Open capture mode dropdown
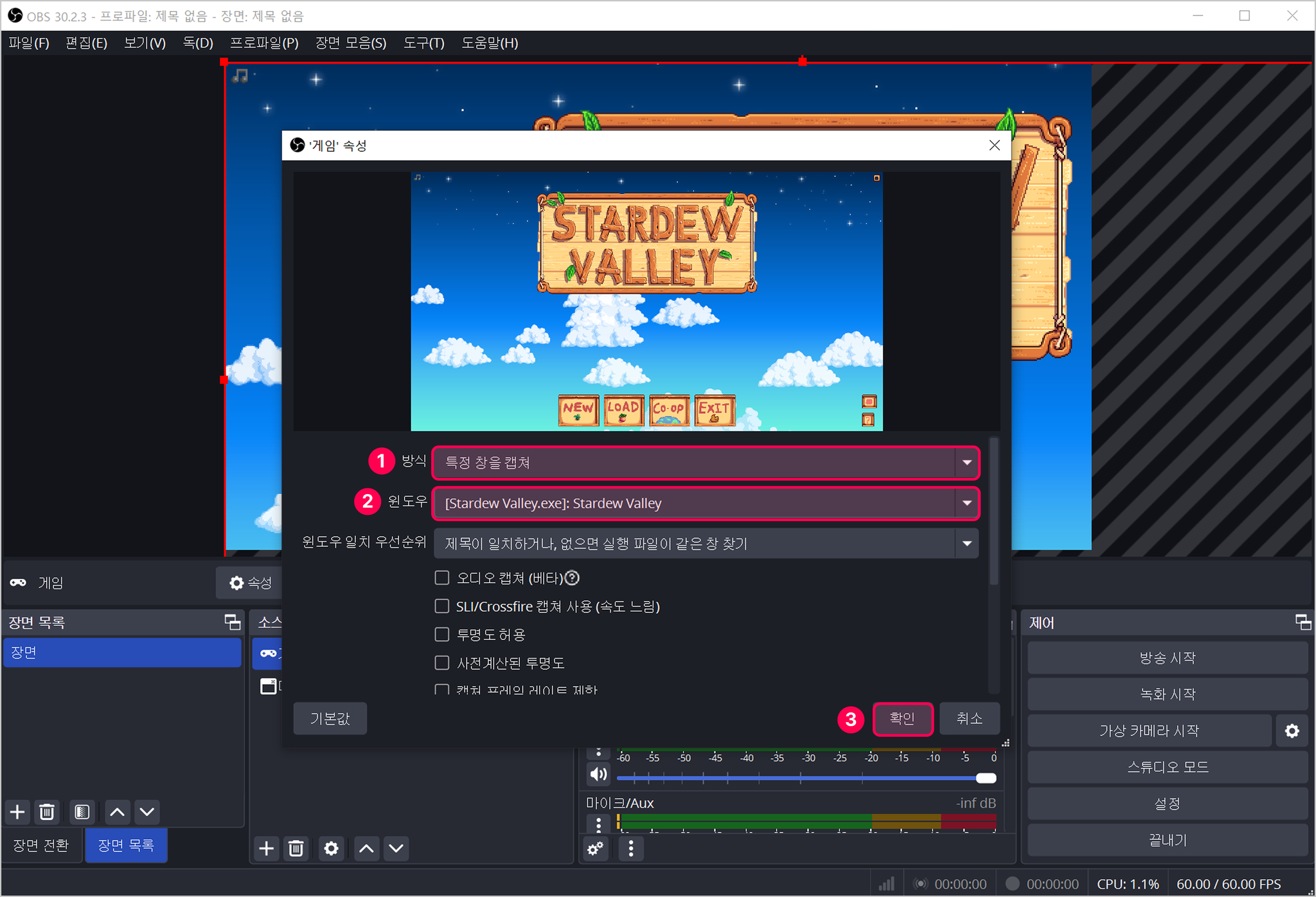This screenshot has width=1316, height=897. (706, 463)
